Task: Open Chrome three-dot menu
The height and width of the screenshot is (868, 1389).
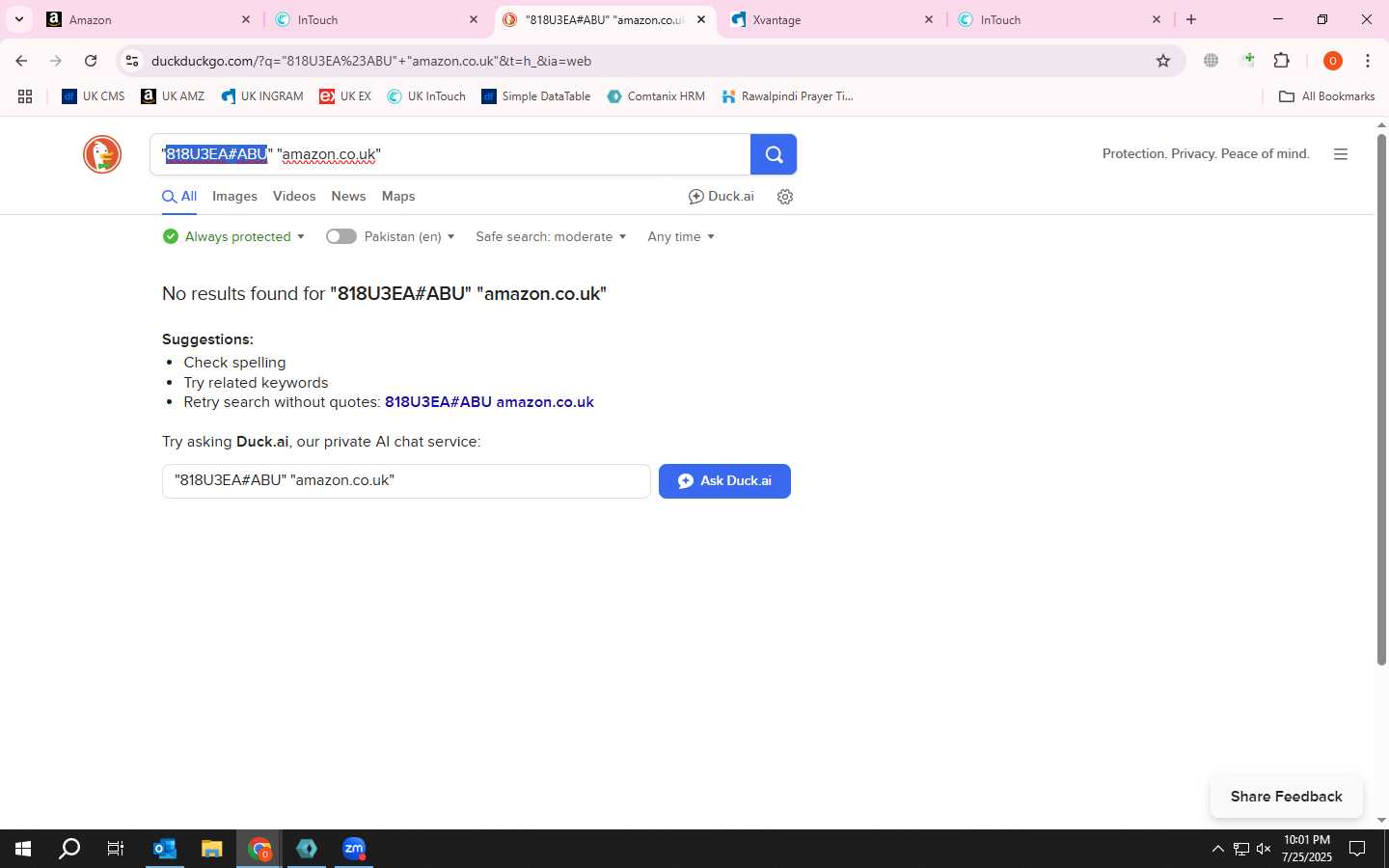Action: pos(1368,61)
